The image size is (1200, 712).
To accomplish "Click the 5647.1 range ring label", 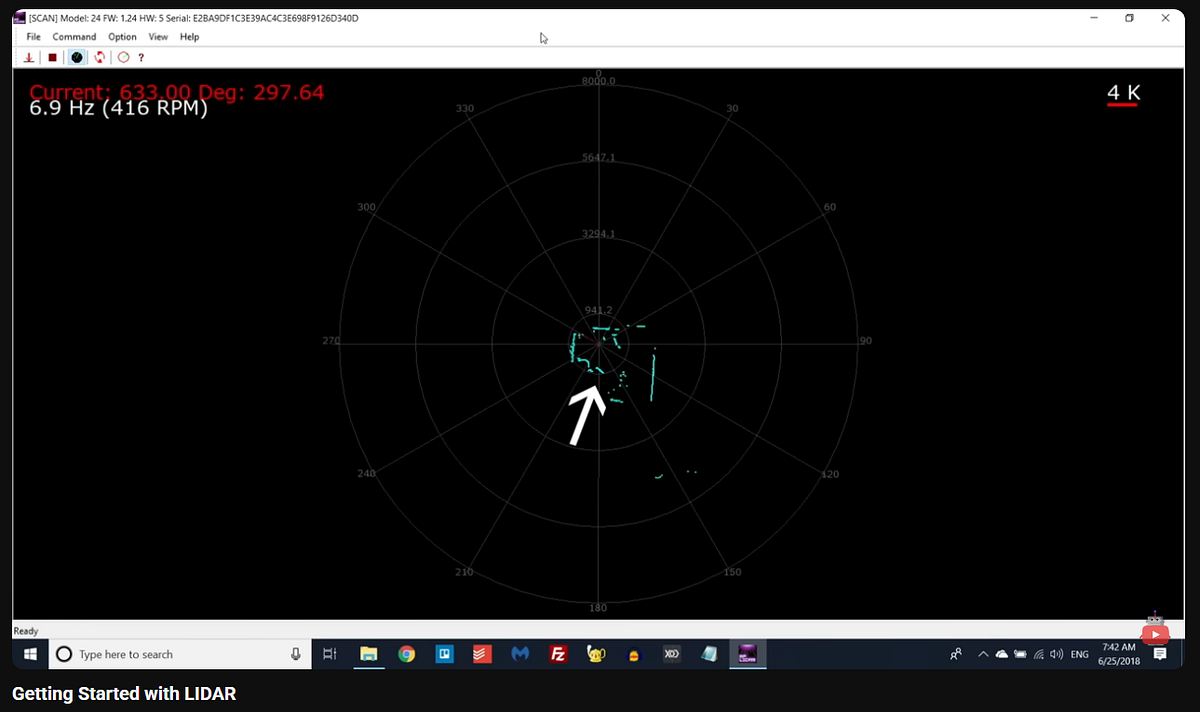I will [x=599, y=158].
